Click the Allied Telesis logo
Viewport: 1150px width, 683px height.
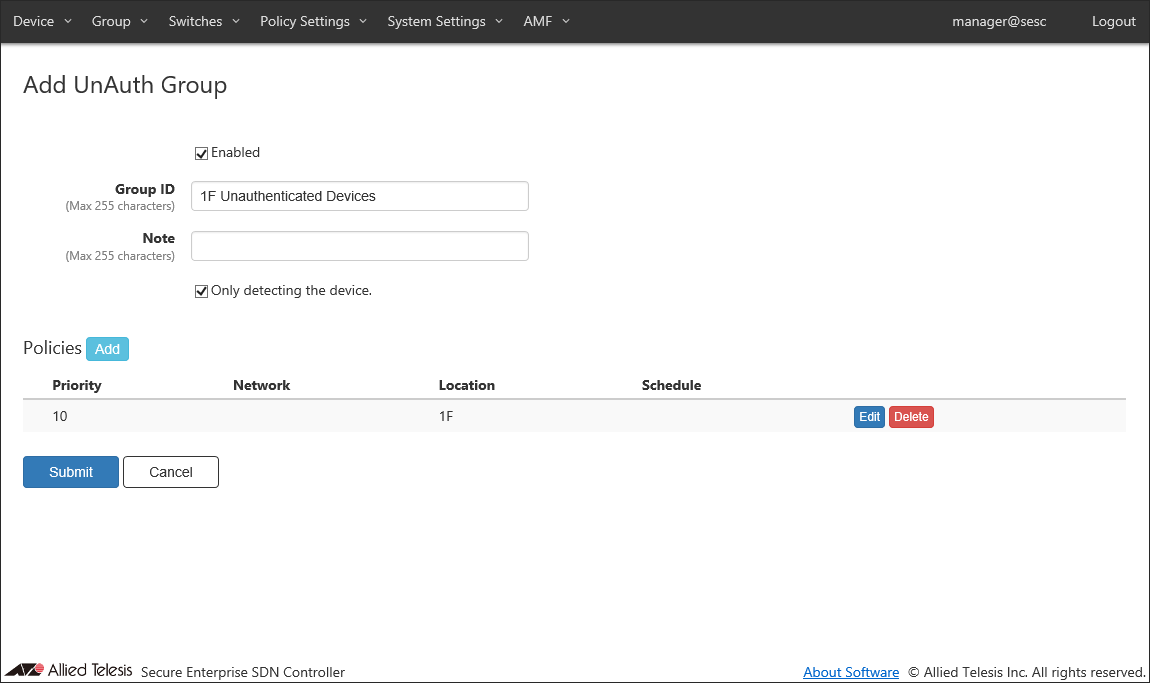[69, 670]
